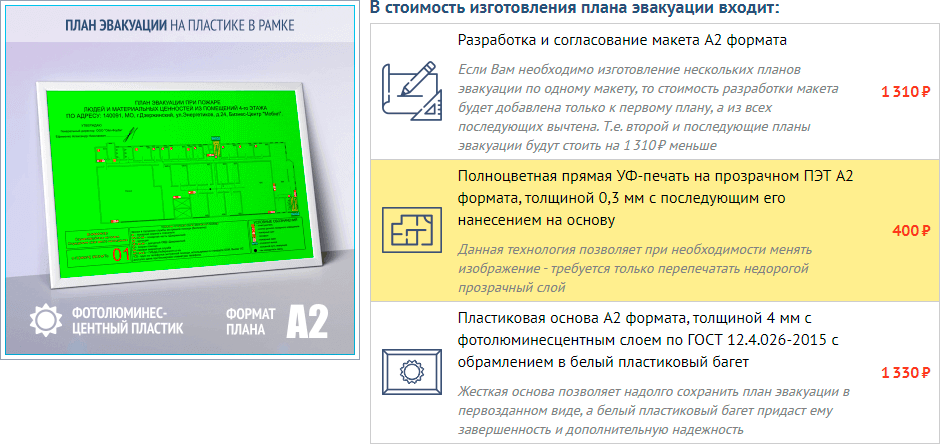The height and width of the screenshot is (445, 940).
Task: Click the ФОРМАТ ПЛАНА caption on image
Action: (246, 320)
